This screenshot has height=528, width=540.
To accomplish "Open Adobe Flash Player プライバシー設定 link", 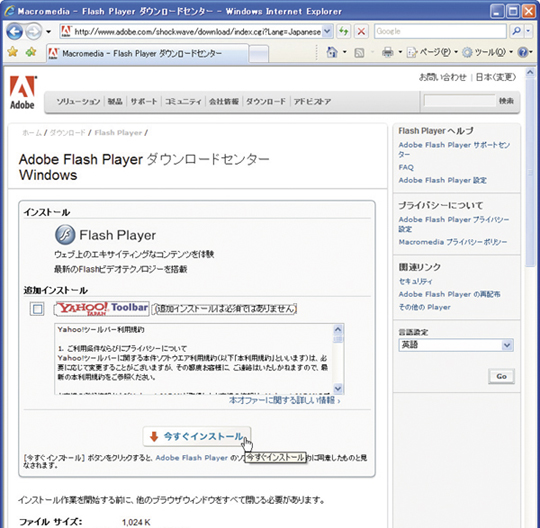I will click(x=454, y=224).
